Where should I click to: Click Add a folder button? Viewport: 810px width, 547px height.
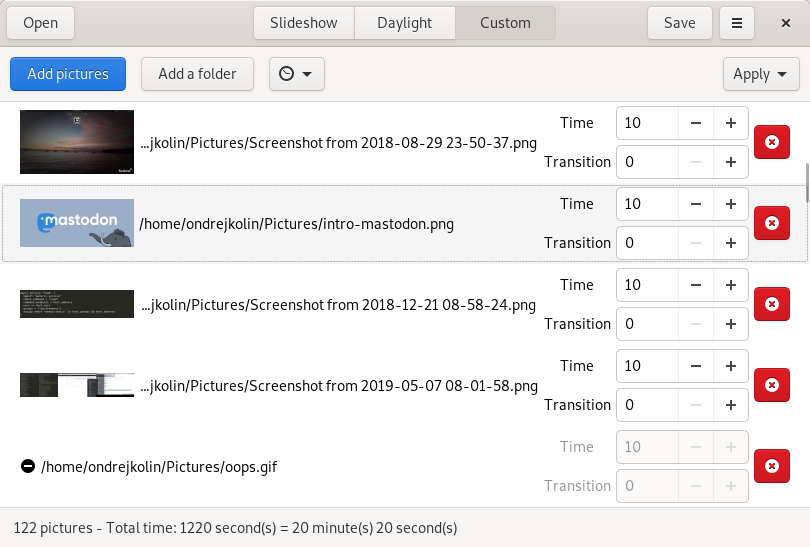197,74
